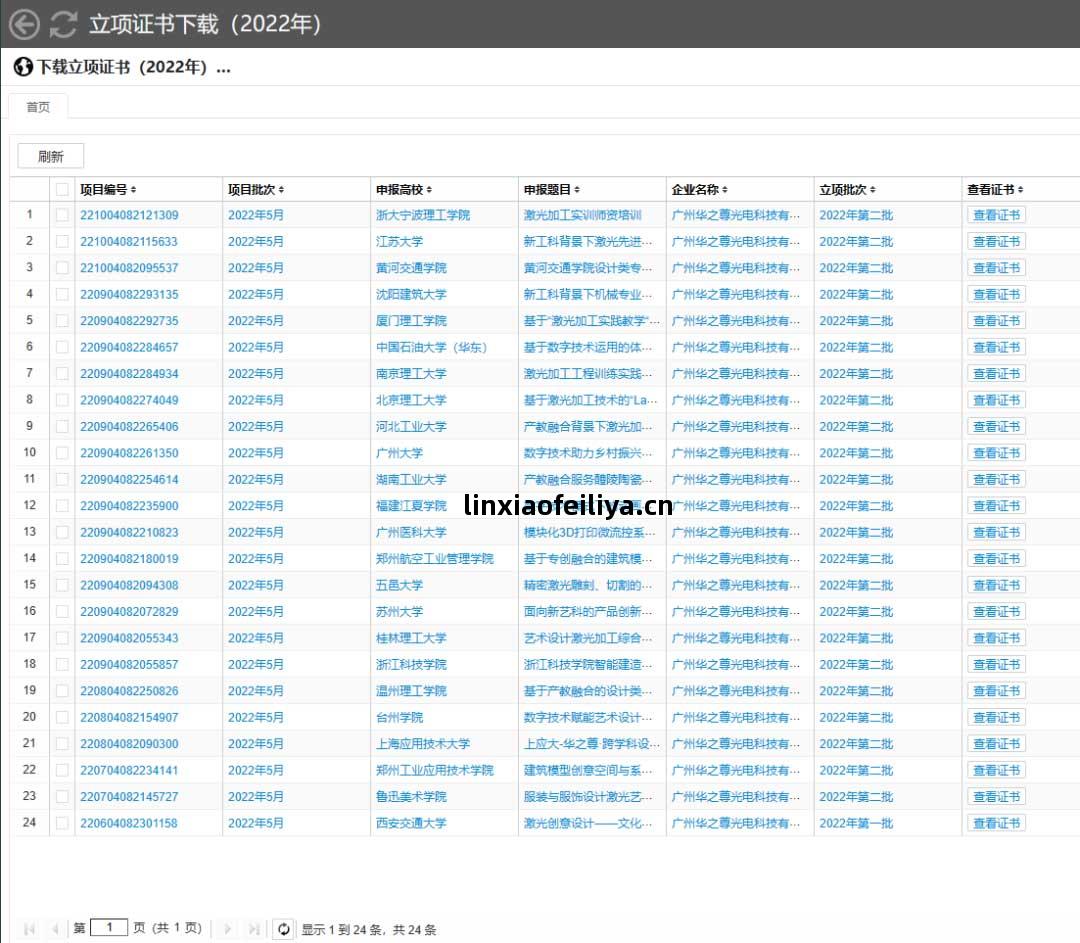1080x943 pixels.
Task: Switch to the 首页 tab
Action: pyautogui.click(x=38, y=107)
